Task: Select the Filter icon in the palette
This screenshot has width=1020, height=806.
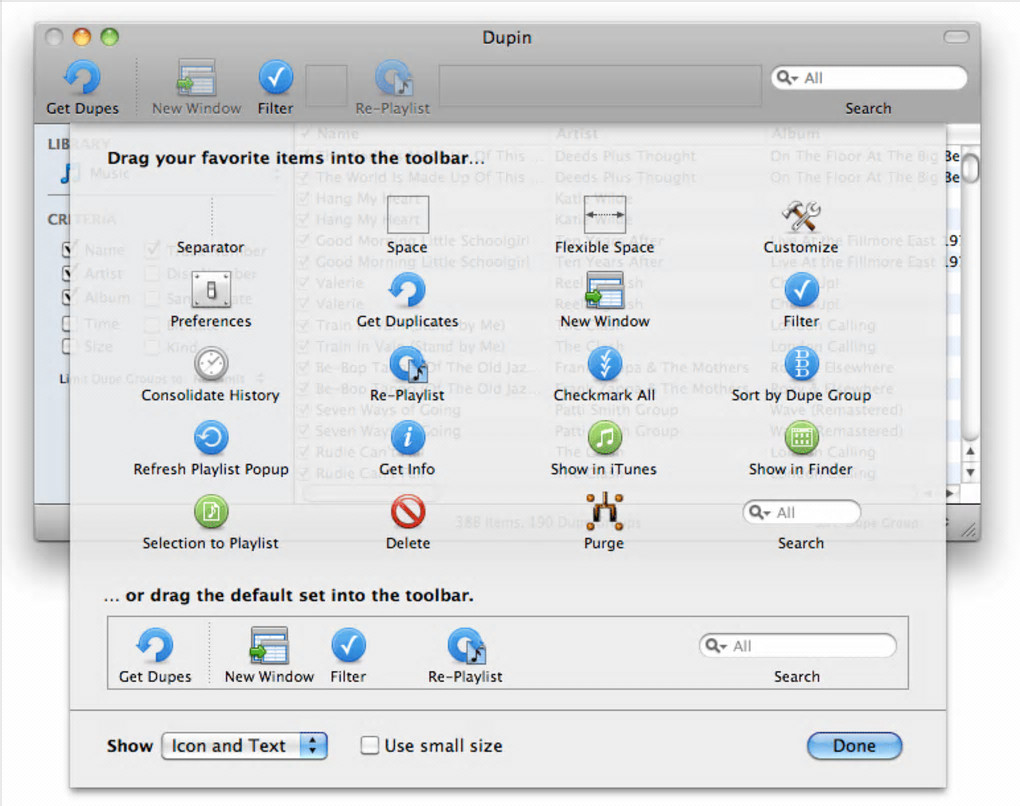Action: pyautogui.click(x=801, y=290)
